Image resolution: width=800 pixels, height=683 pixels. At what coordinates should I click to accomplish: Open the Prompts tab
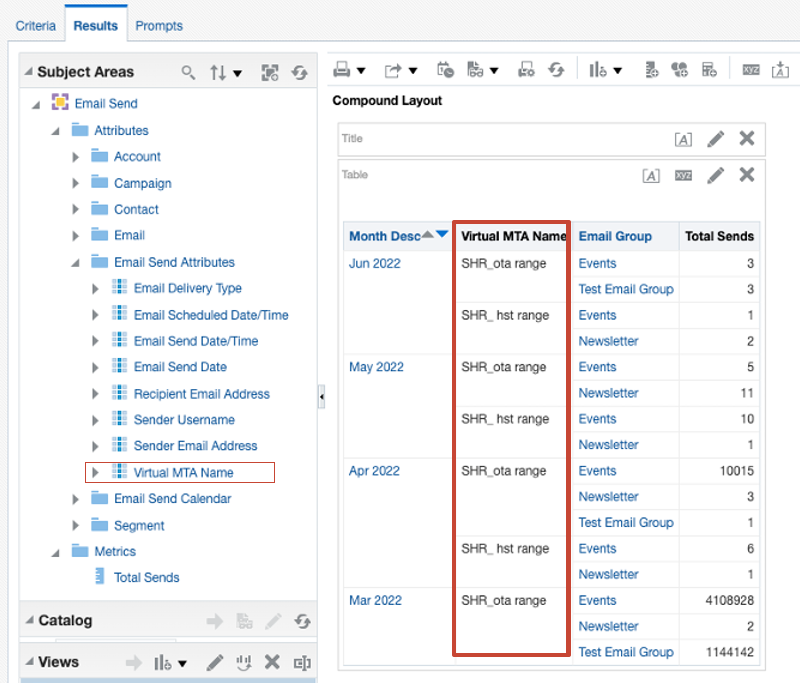pyautogui.click(x=159, y=25)
